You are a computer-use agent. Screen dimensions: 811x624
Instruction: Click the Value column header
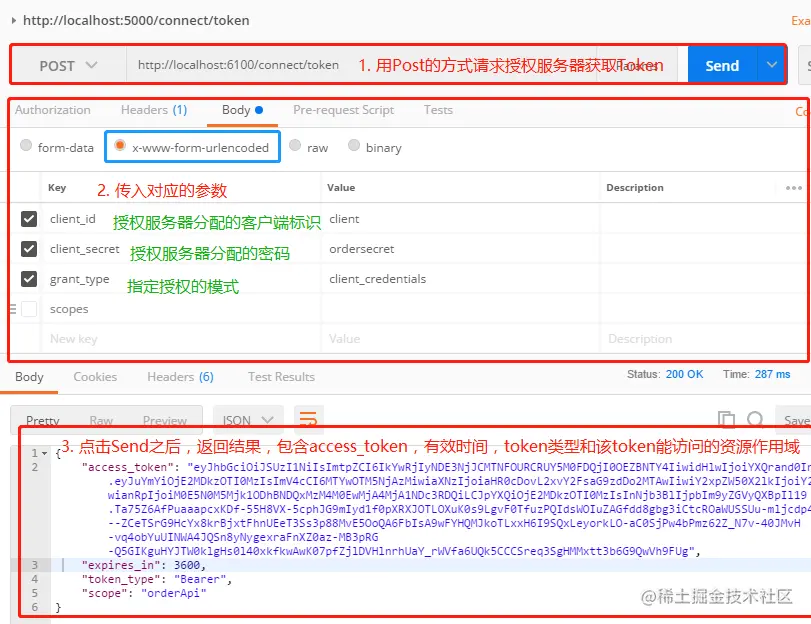(341, 187)
